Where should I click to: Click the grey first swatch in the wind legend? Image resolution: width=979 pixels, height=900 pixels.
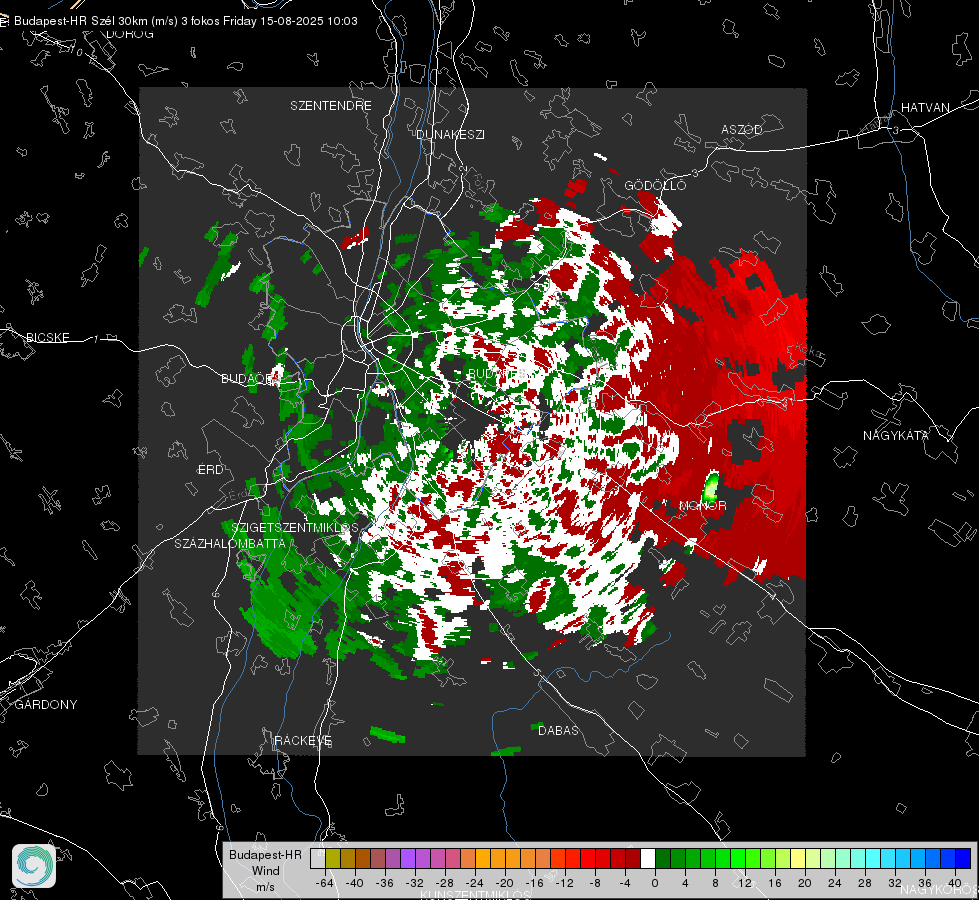(x=318, y=858)
